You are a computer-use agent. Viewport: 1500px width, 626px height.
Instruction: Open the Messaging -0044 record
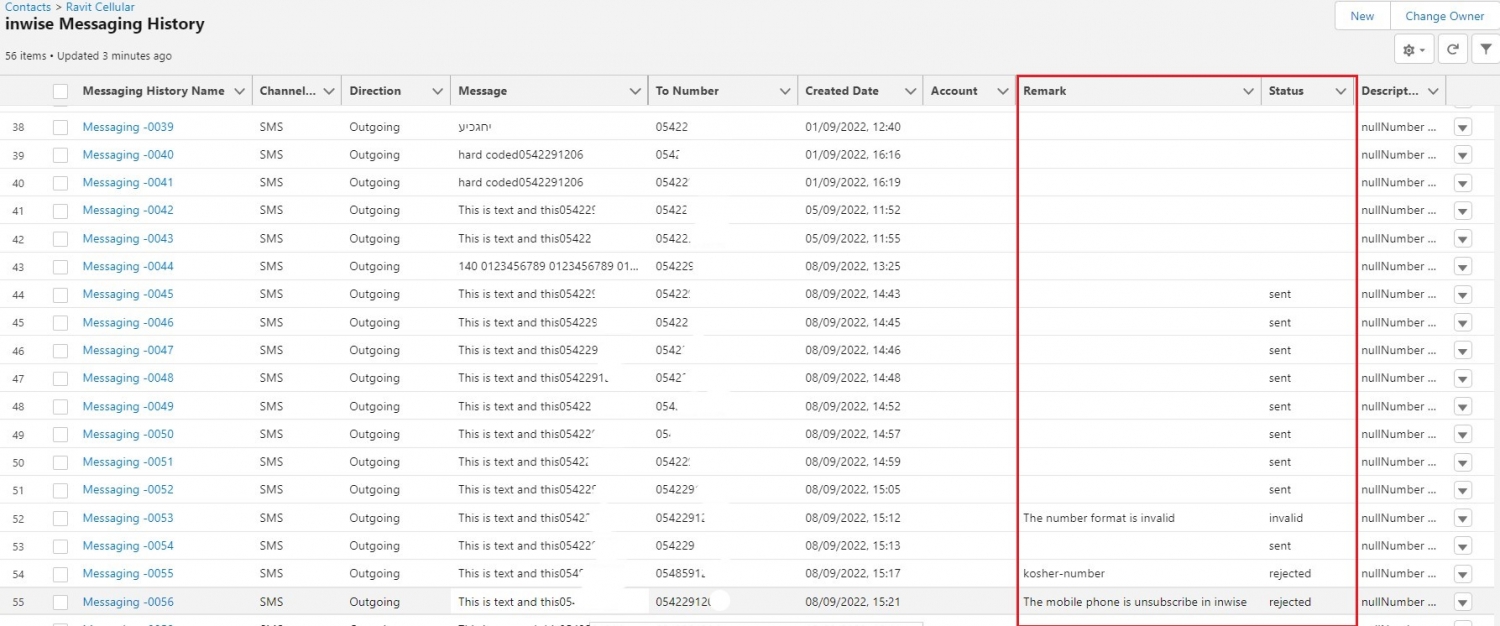127,266
